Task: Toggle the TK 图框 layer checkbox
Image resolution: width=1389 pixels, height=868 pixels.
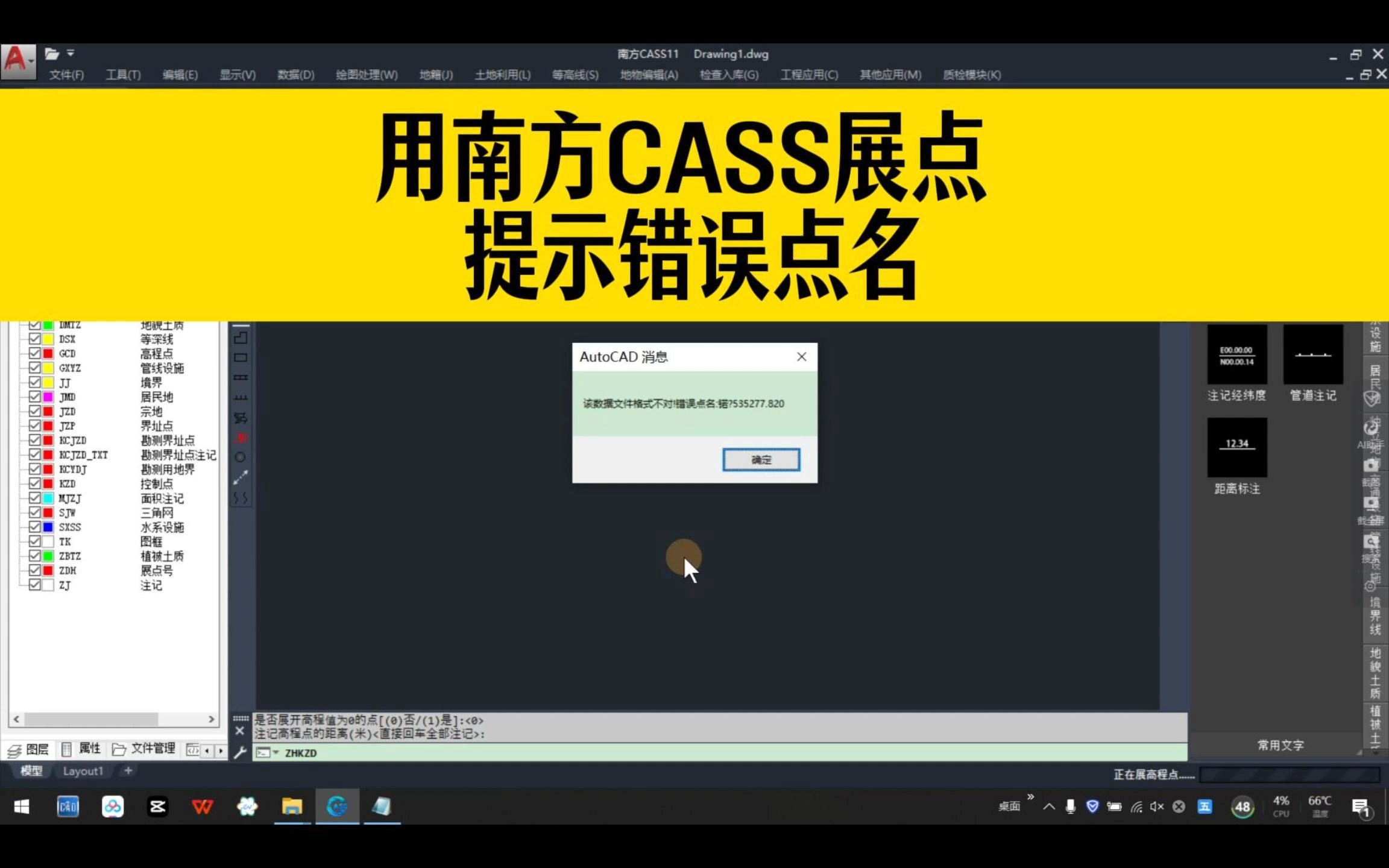Action: click(34, 541)
